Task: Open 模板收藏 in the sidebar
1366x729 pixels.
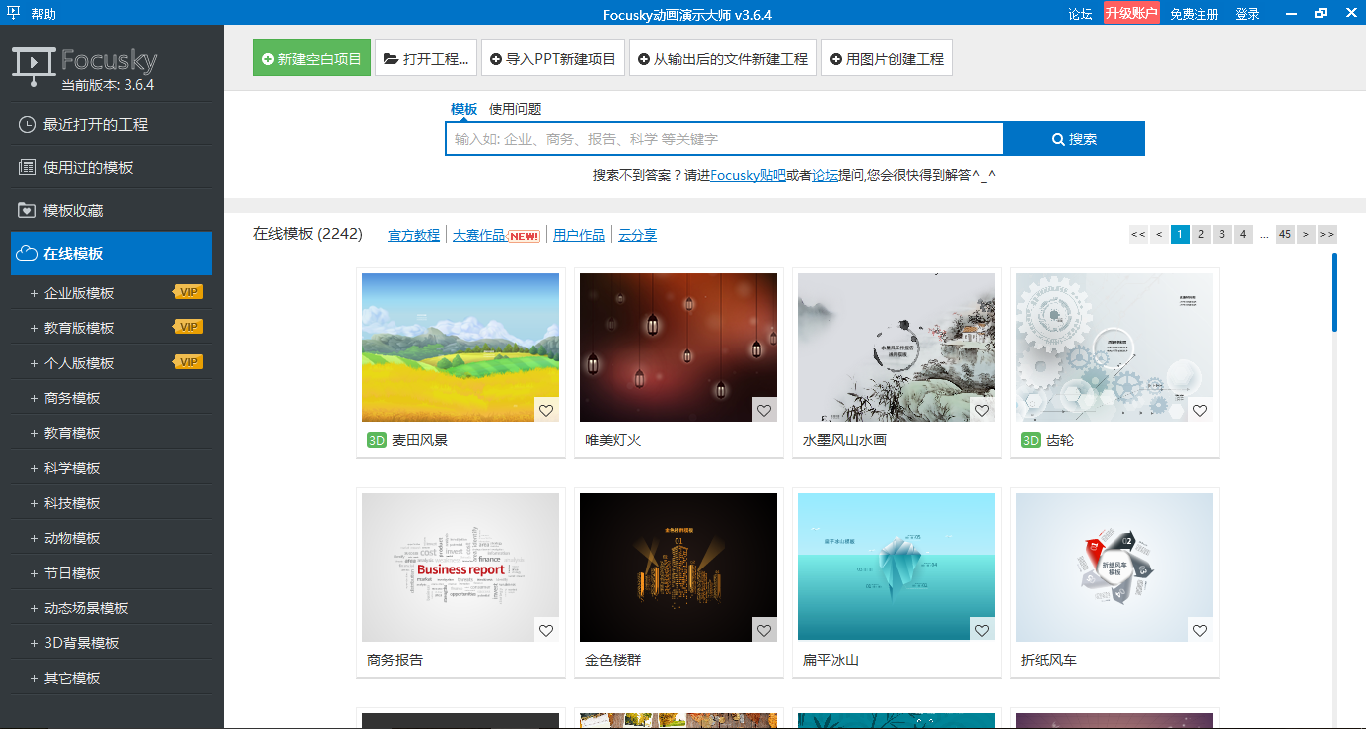Action: 112,210
